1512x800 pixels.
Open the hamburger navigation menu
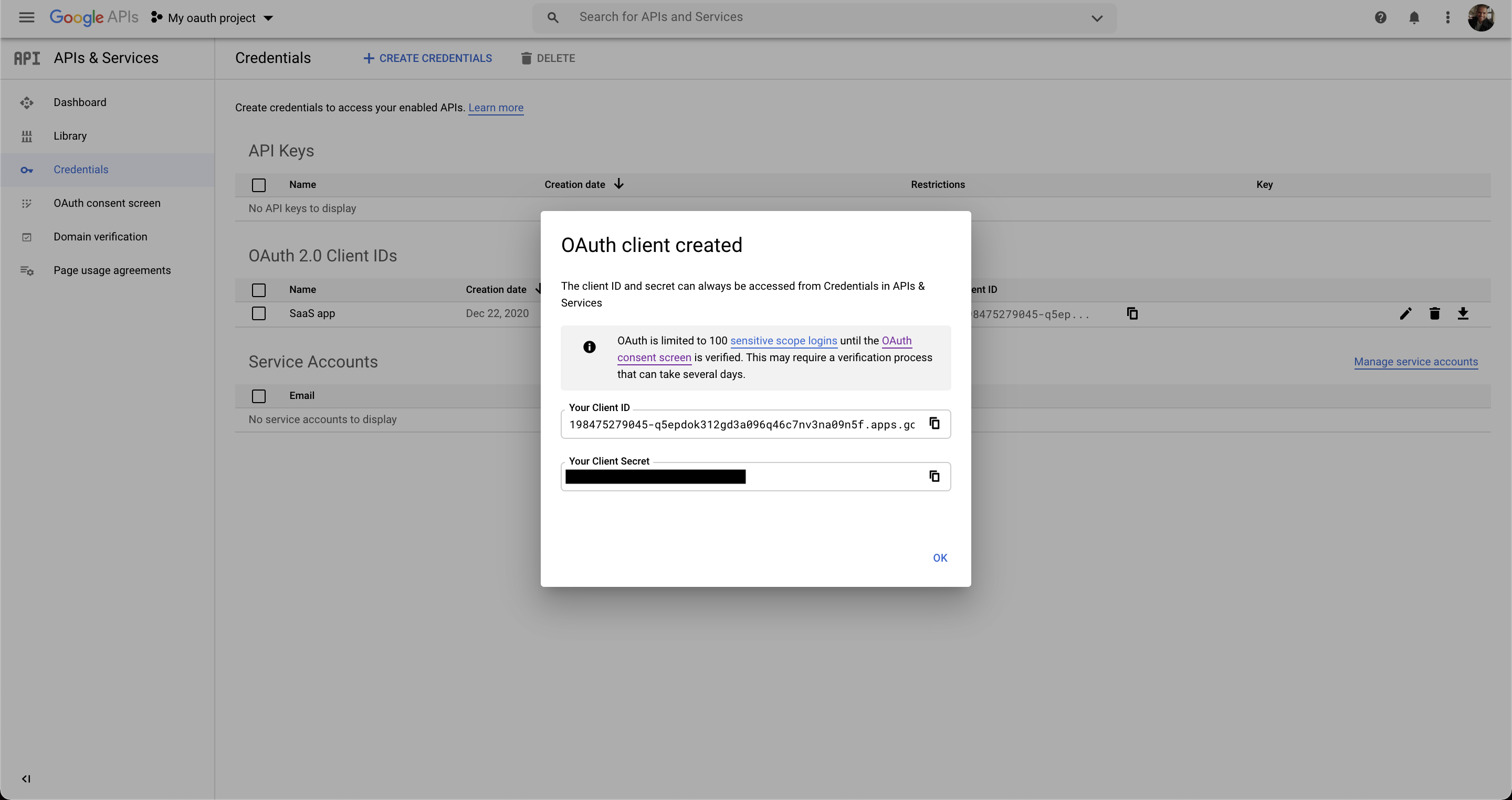[26, 18]
